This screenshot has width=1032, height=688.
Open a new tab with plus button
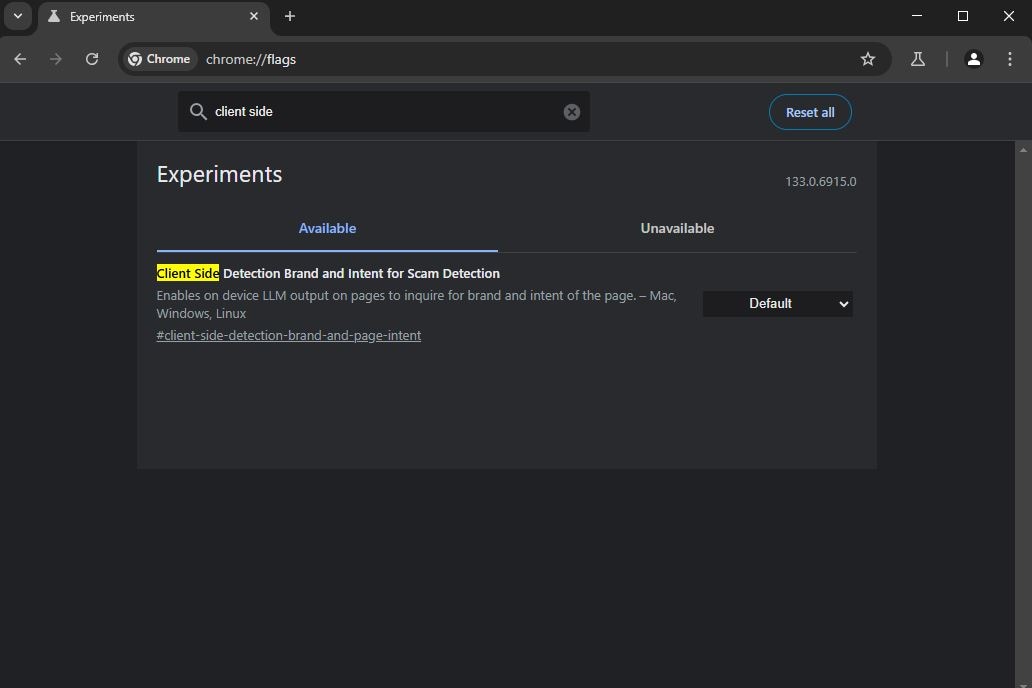pos(290,16)
